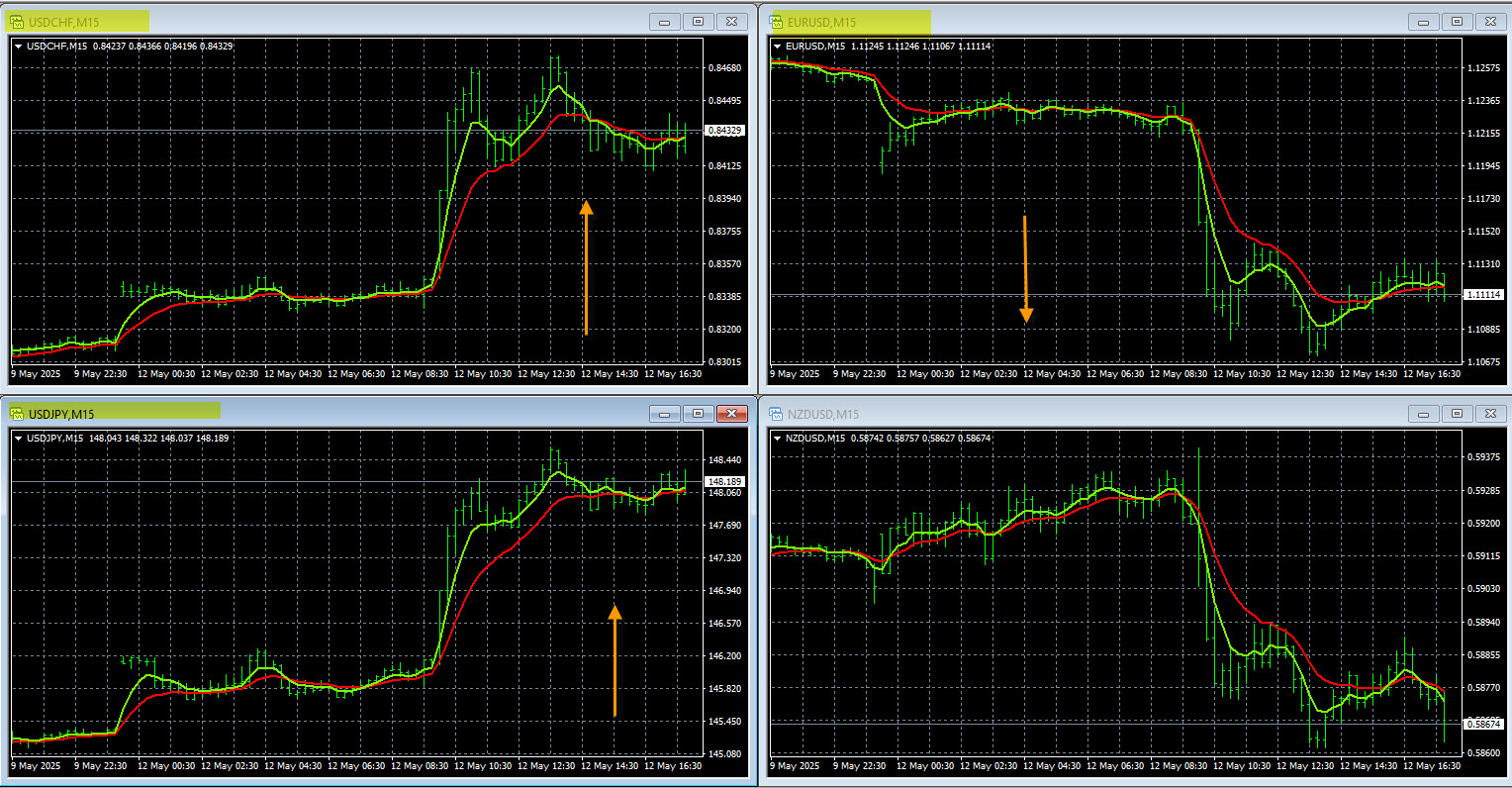The image size is (1512, 788).
Task: Click the USDCHF chart window icon
Action: coord(17,22)
